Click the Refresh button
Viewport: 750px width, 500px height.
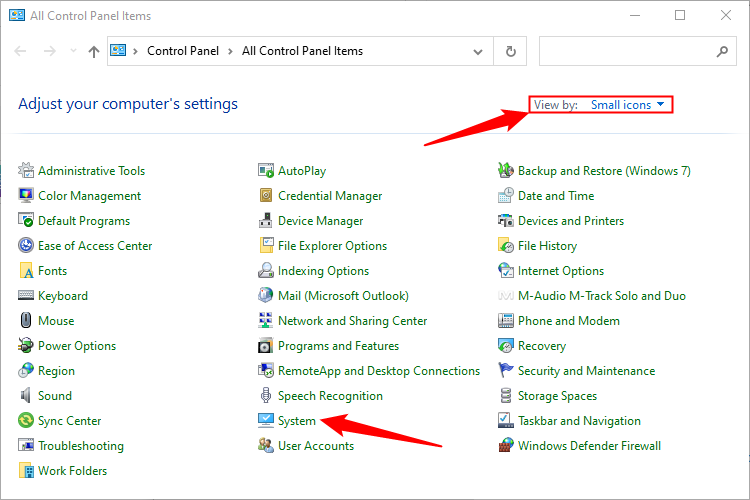pyautogui.click(x=511, y=51)
